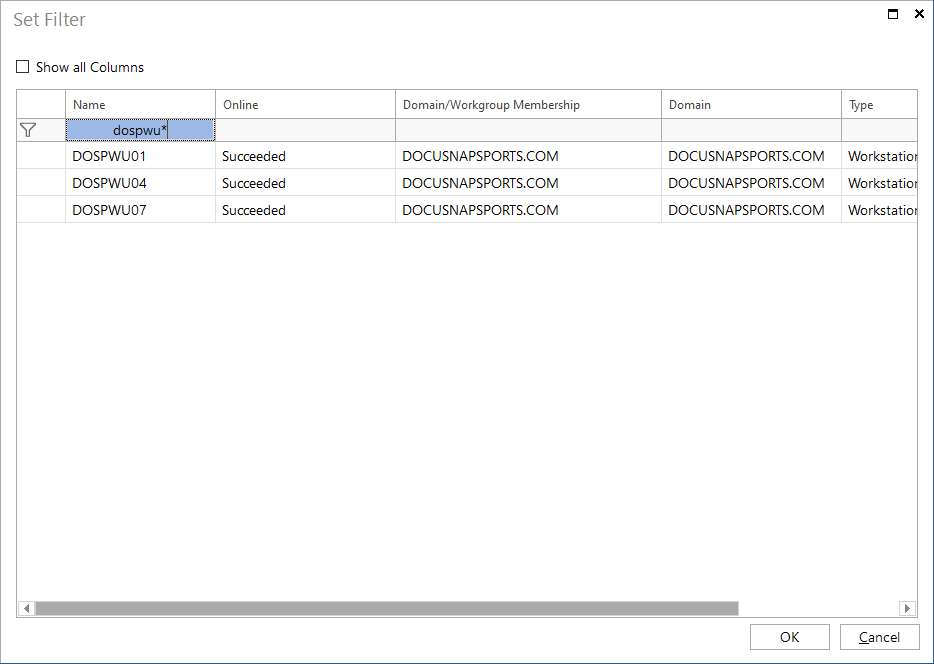Click the row selector of DOSPWU01
This screenshot has height=664, width=934.
click(41, 156)
